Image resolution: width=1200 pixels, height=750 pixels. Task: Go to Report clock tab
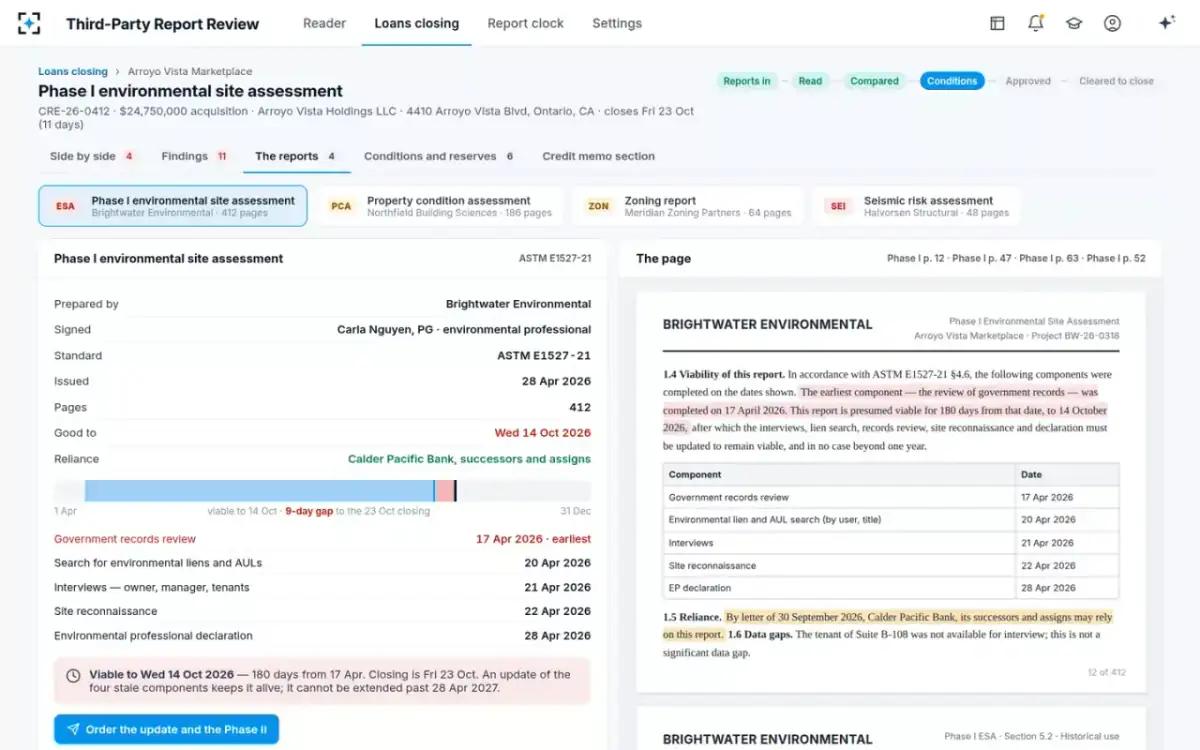[x=525, y=23]
